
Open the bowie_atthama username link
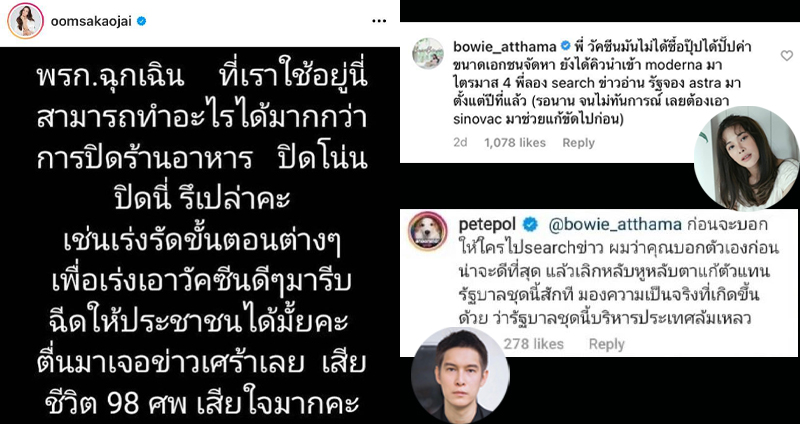(x=505, y=46)
